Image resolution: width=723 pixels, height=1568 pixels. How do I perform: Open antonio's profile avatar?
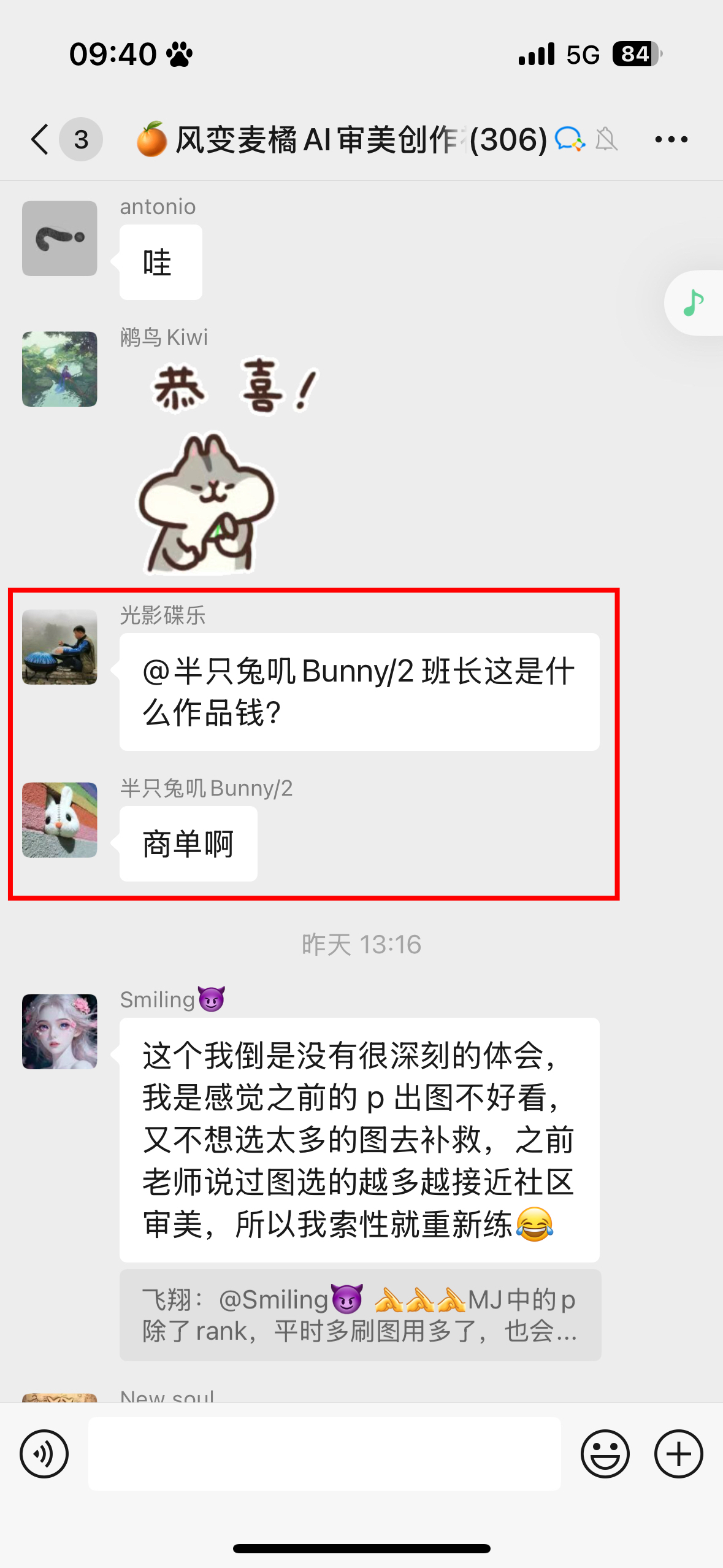point(59,238)
